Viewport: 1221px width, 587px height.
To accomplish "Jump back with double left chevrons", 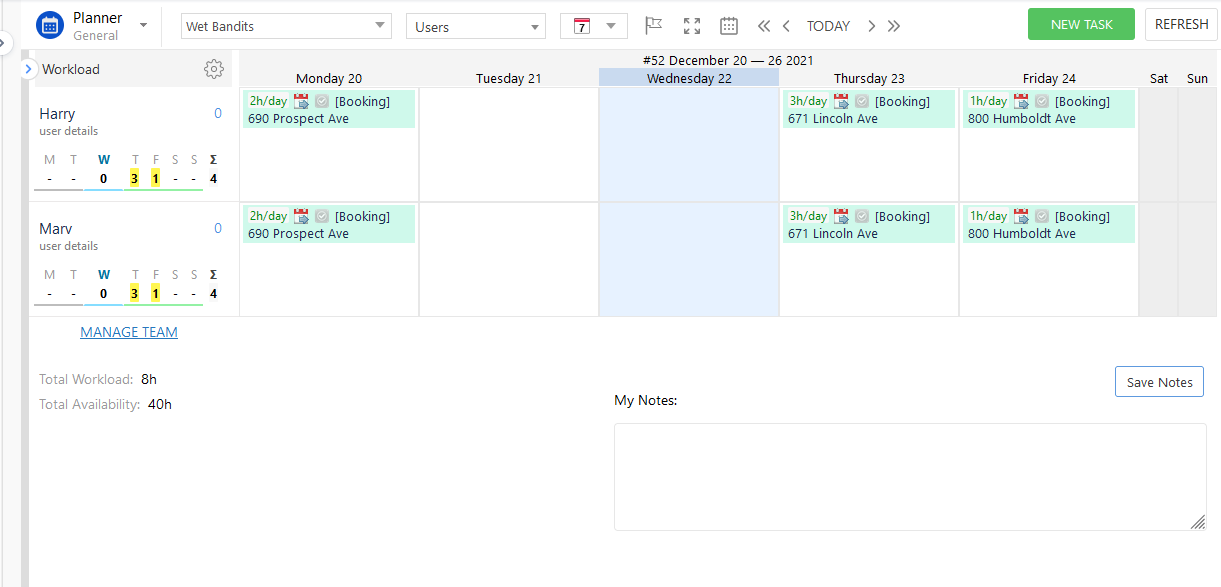I will coord(764,26).
